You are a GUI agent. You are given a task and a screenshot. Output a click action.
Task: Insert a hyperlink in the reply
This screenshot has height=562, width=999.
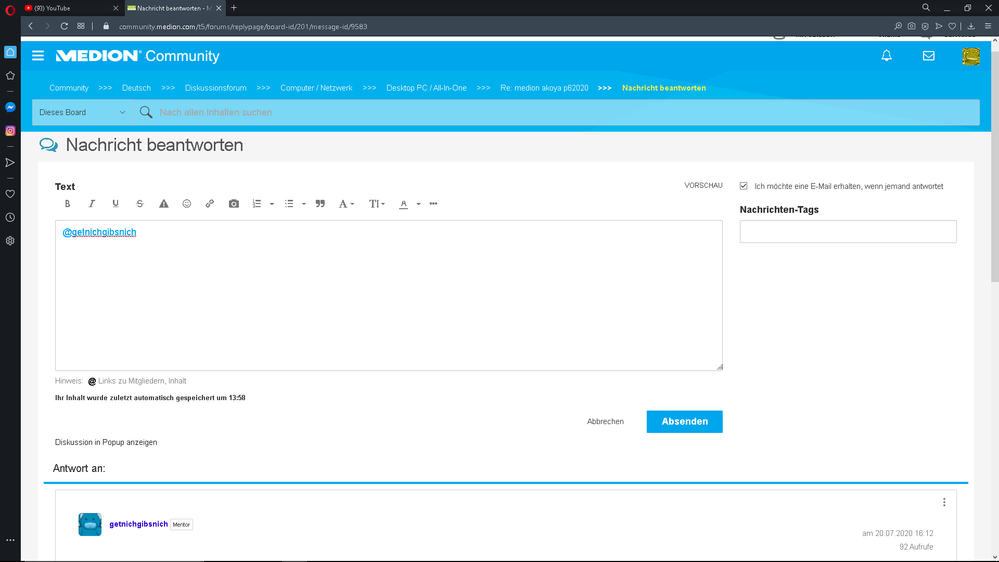(210, 204)
